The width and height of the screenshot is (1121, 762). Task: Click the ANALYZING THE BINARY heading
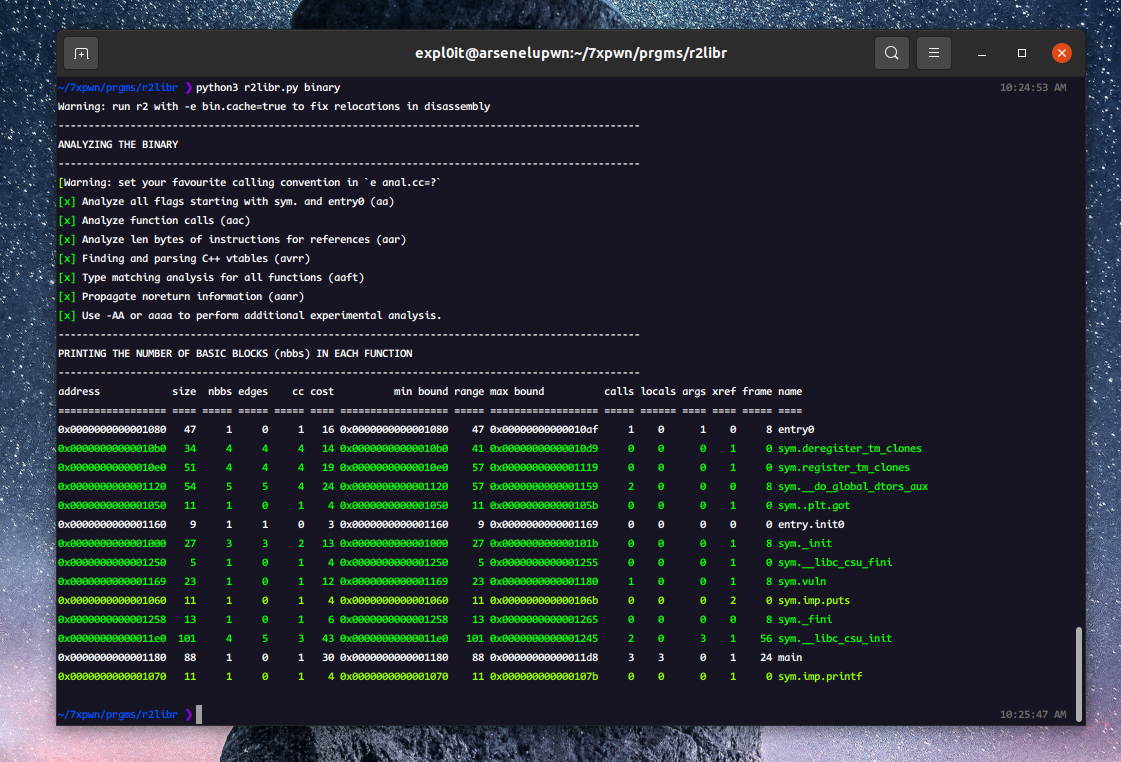pyautogui.click(x=118, y=144)
